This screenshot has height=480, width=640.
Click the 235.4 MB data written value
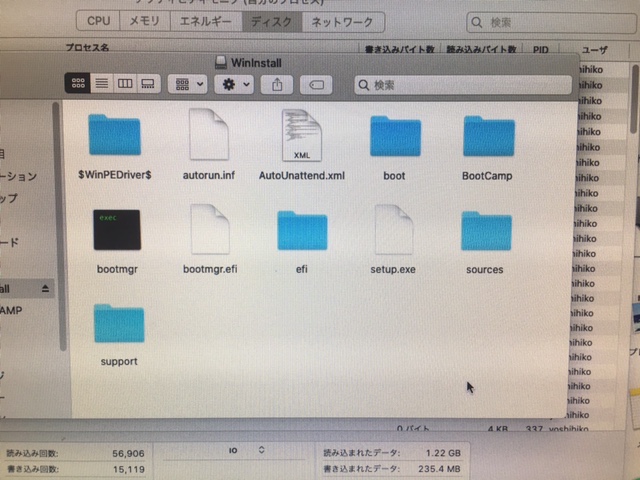[439, 469]
